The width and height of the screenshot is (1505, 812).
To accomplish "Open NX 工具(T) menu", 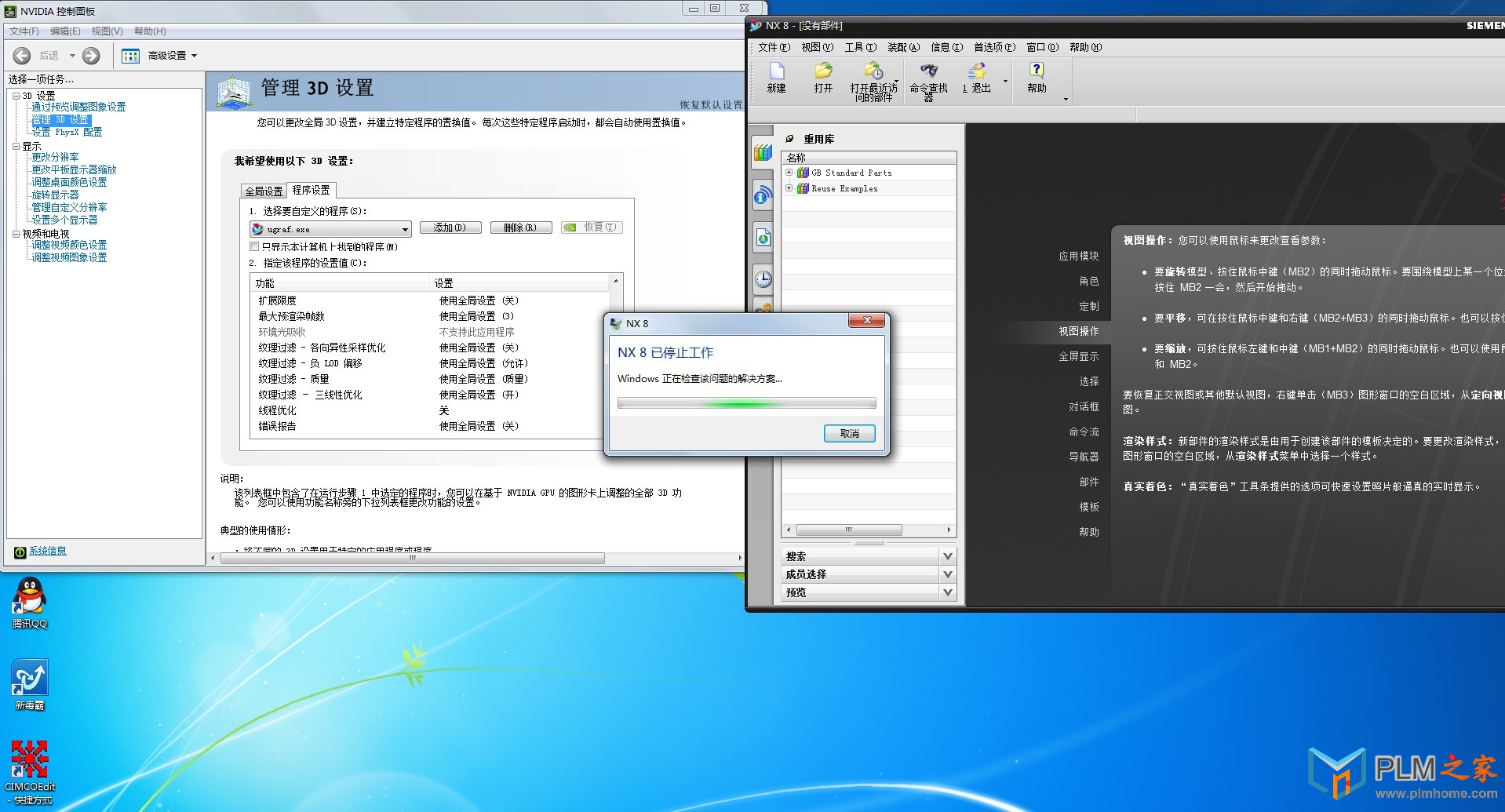I will click(860, 47).
